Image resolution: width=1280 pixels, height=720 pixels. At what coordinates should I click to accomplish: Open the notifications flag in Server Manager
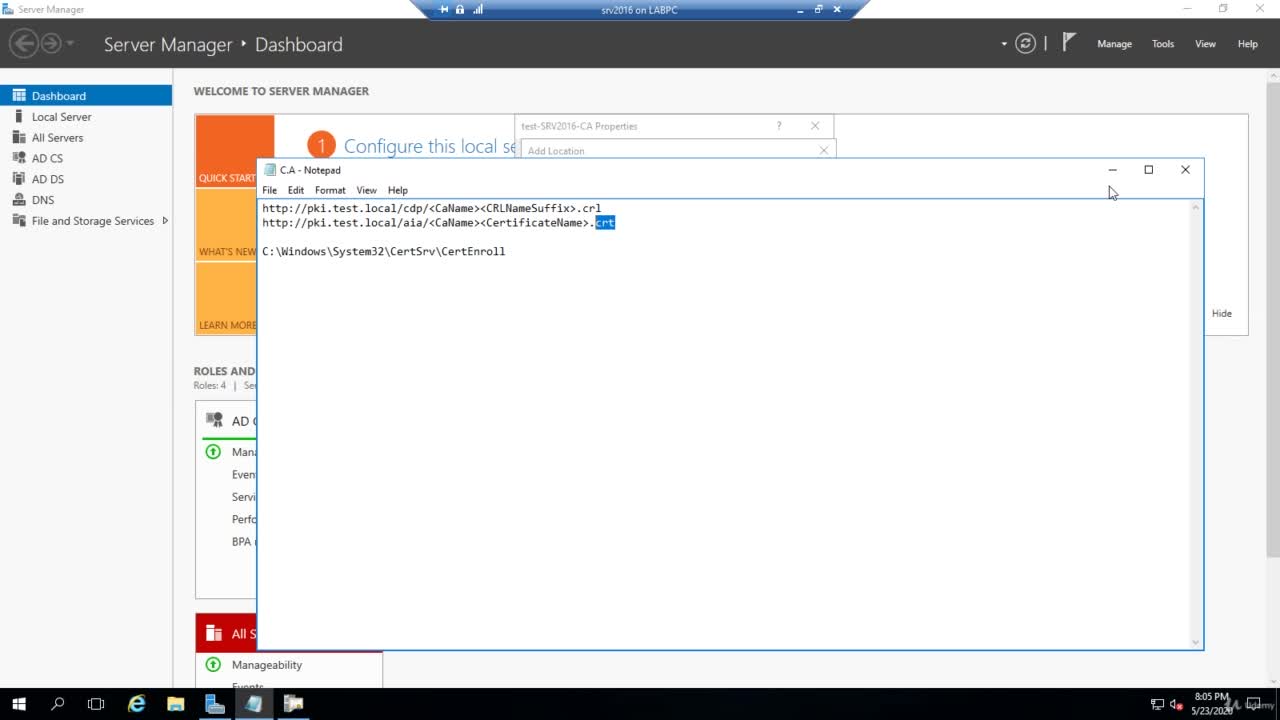[x=1069, y=42]
